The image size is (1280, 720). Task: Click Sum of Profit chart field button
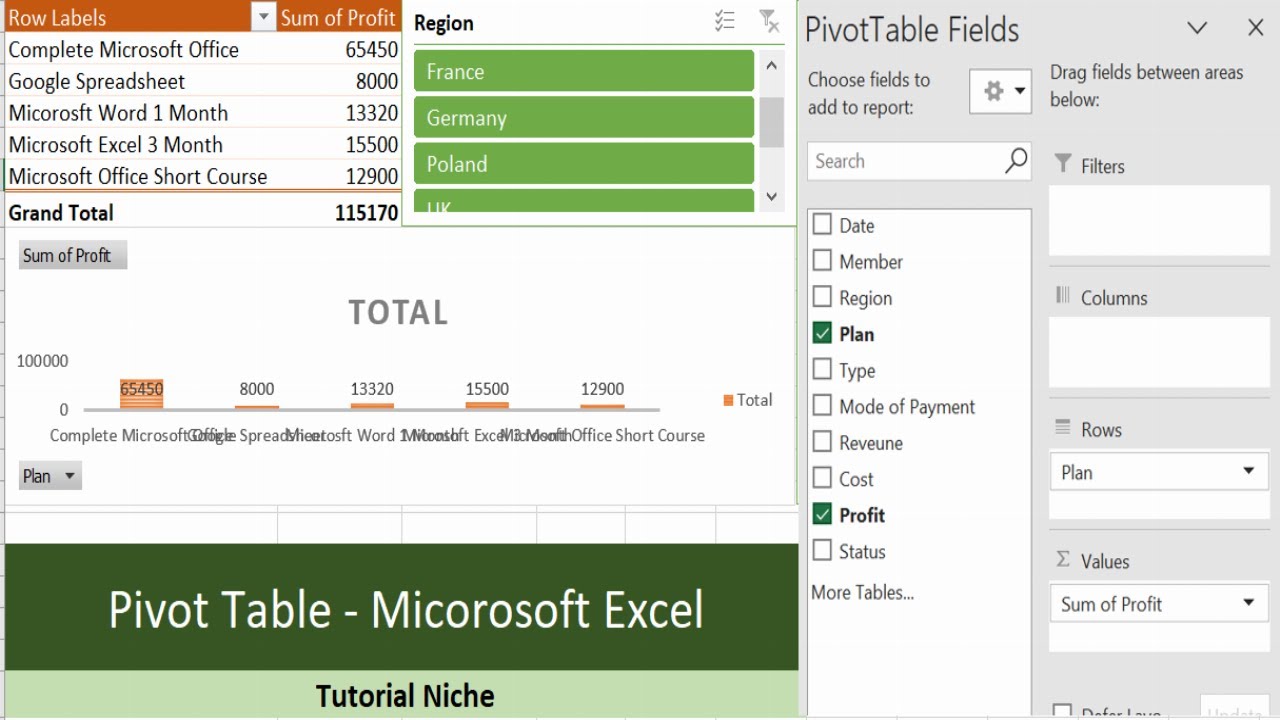pos(73,255)
